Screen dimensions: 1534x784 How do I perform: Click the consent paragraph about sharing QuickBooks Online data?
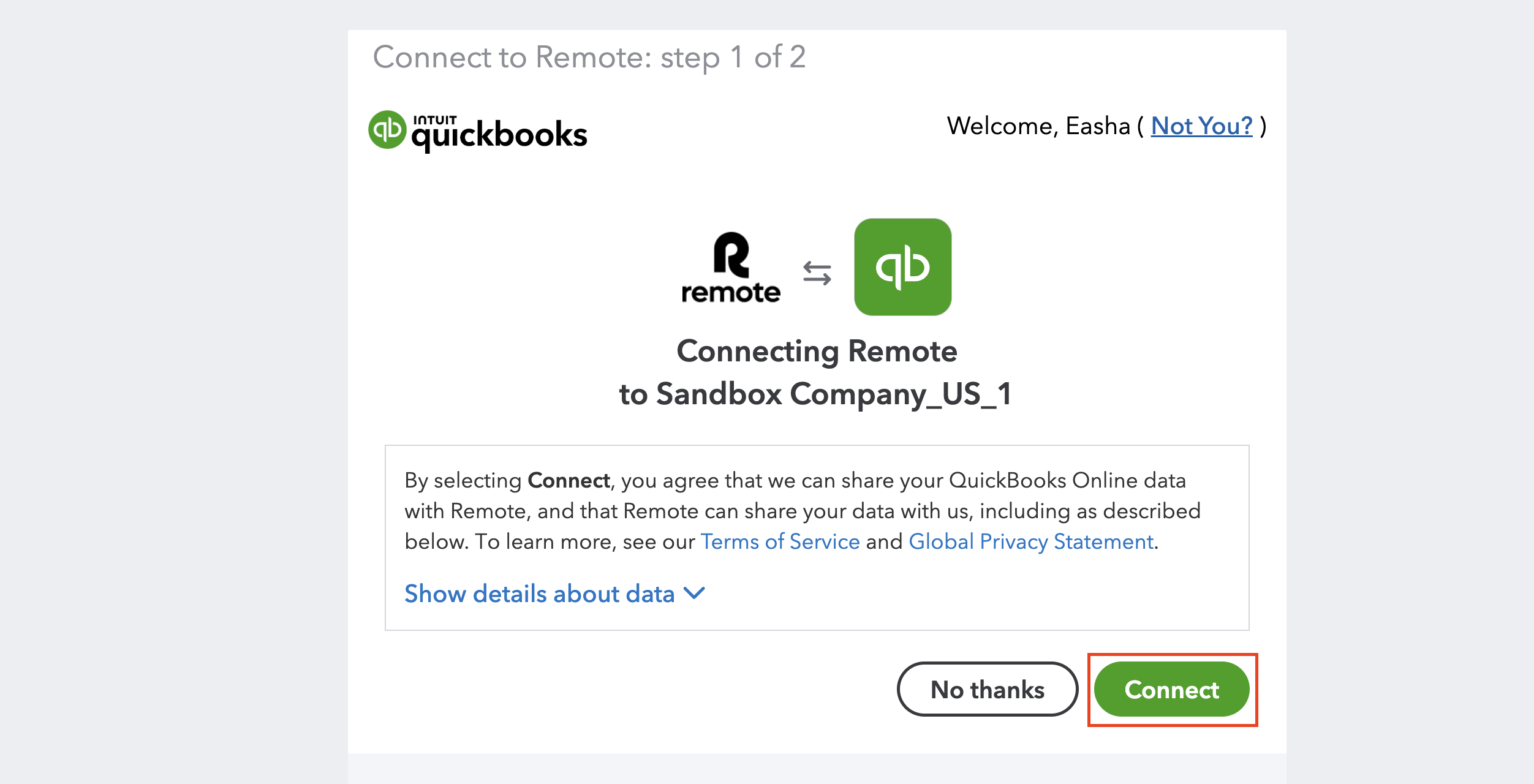[x=803, y=511]
